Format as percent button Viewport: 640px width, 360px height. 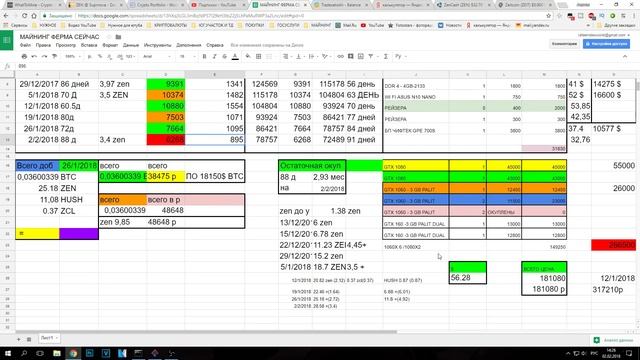pyautogui.click(x=100, y=56)
